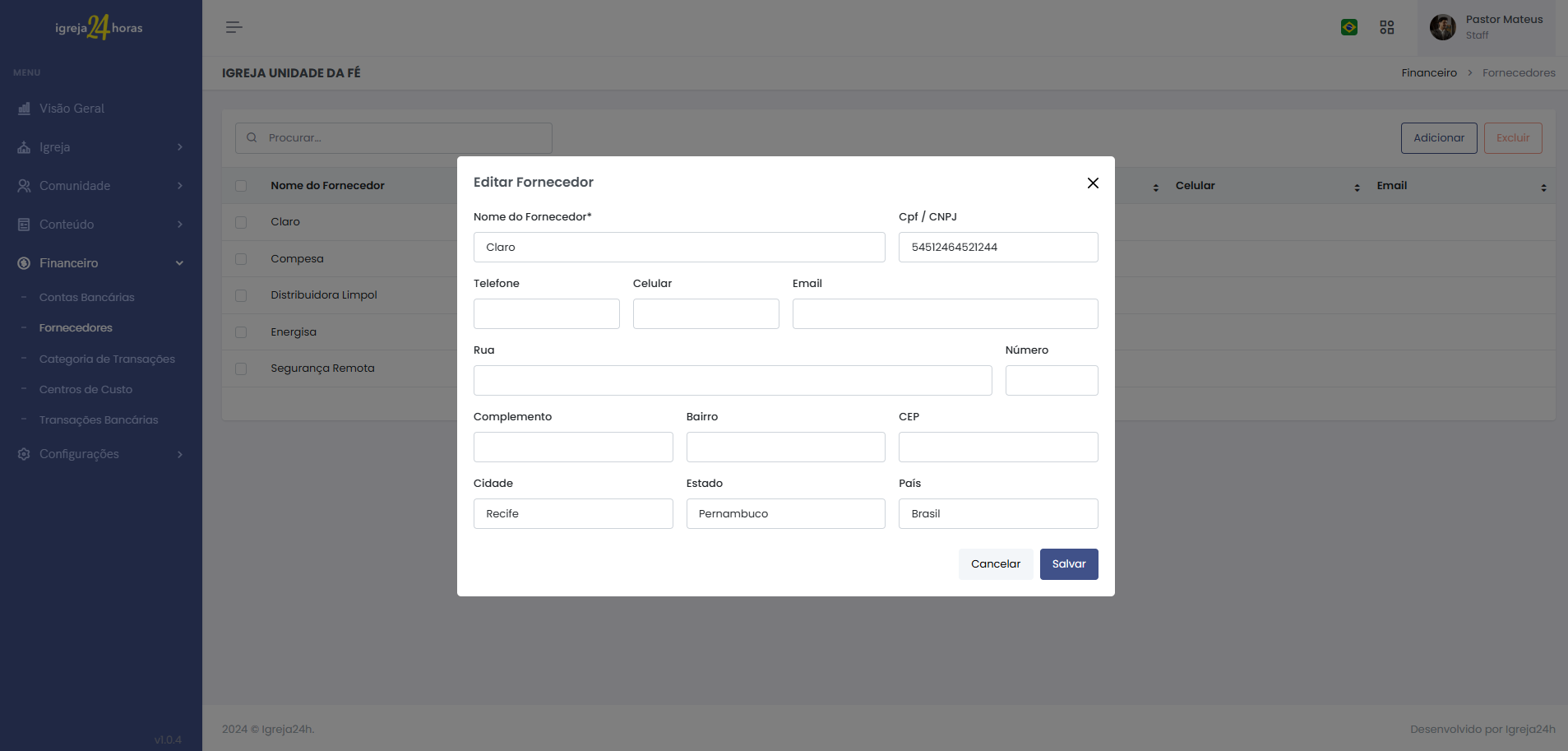Go to Centros de Custo
The height and width of the screenshot is (751, 1568).
click(86, 389)
